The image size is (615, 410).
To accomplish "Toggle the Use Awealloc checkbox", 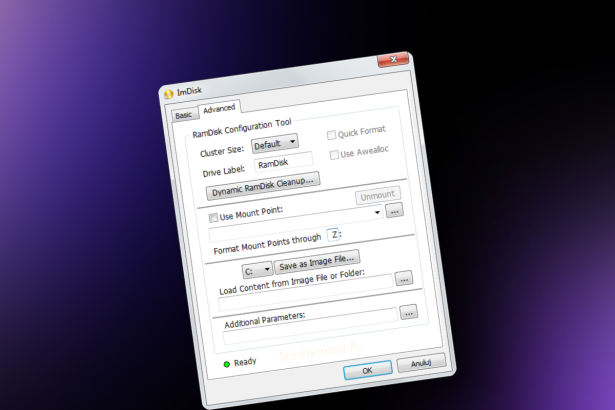I will 334,155.
